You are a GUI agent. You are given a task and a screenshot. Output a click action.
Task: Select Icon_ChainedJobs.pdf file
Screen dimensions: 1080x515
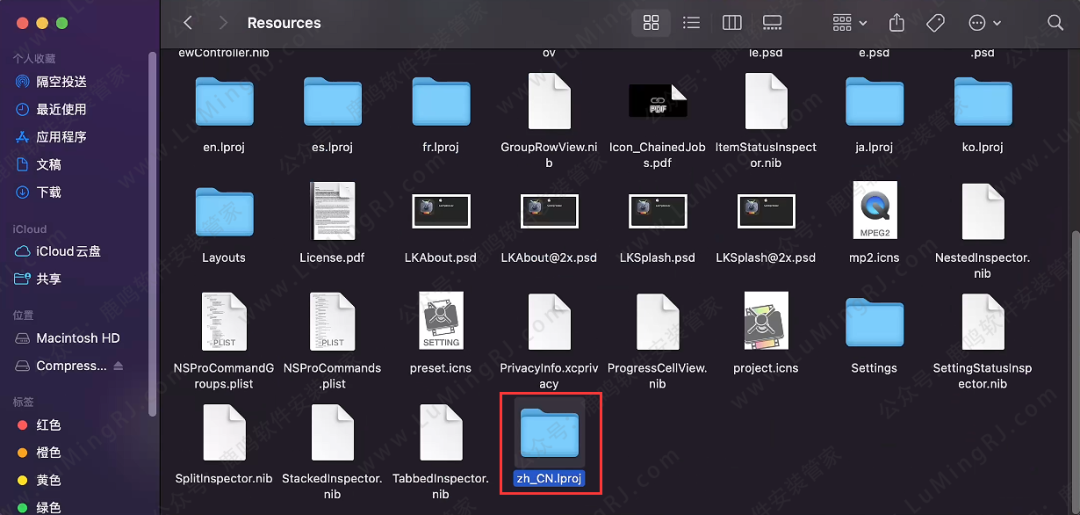[657, 101]
